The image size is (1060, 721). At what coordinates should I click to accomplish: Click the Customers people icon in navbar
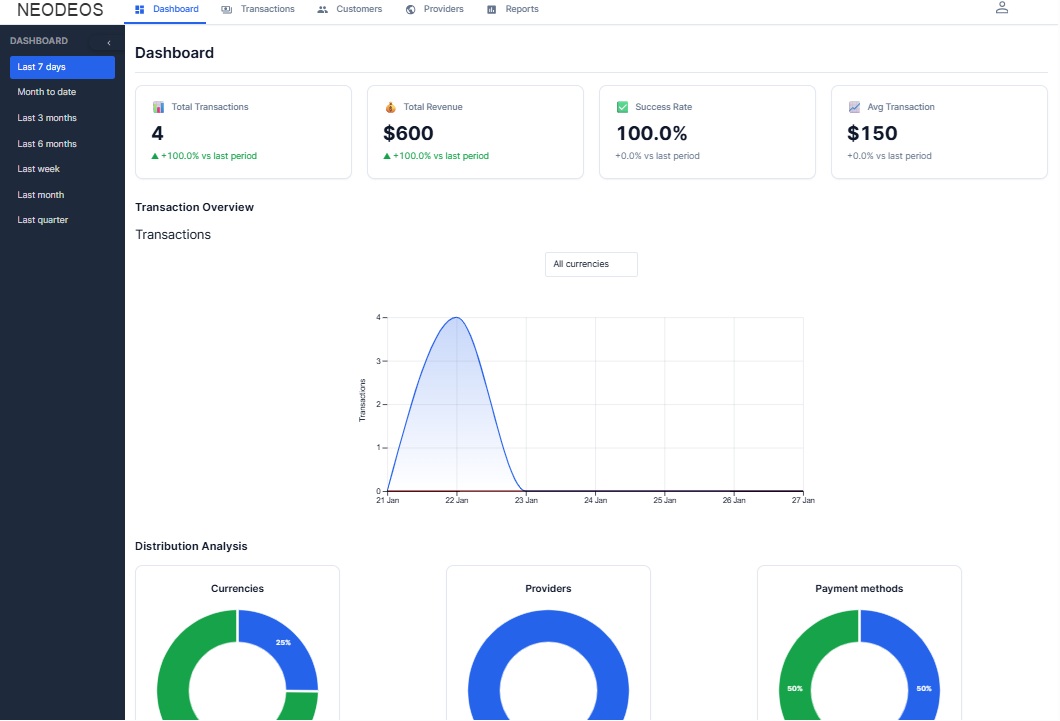(x=322, y=9)
